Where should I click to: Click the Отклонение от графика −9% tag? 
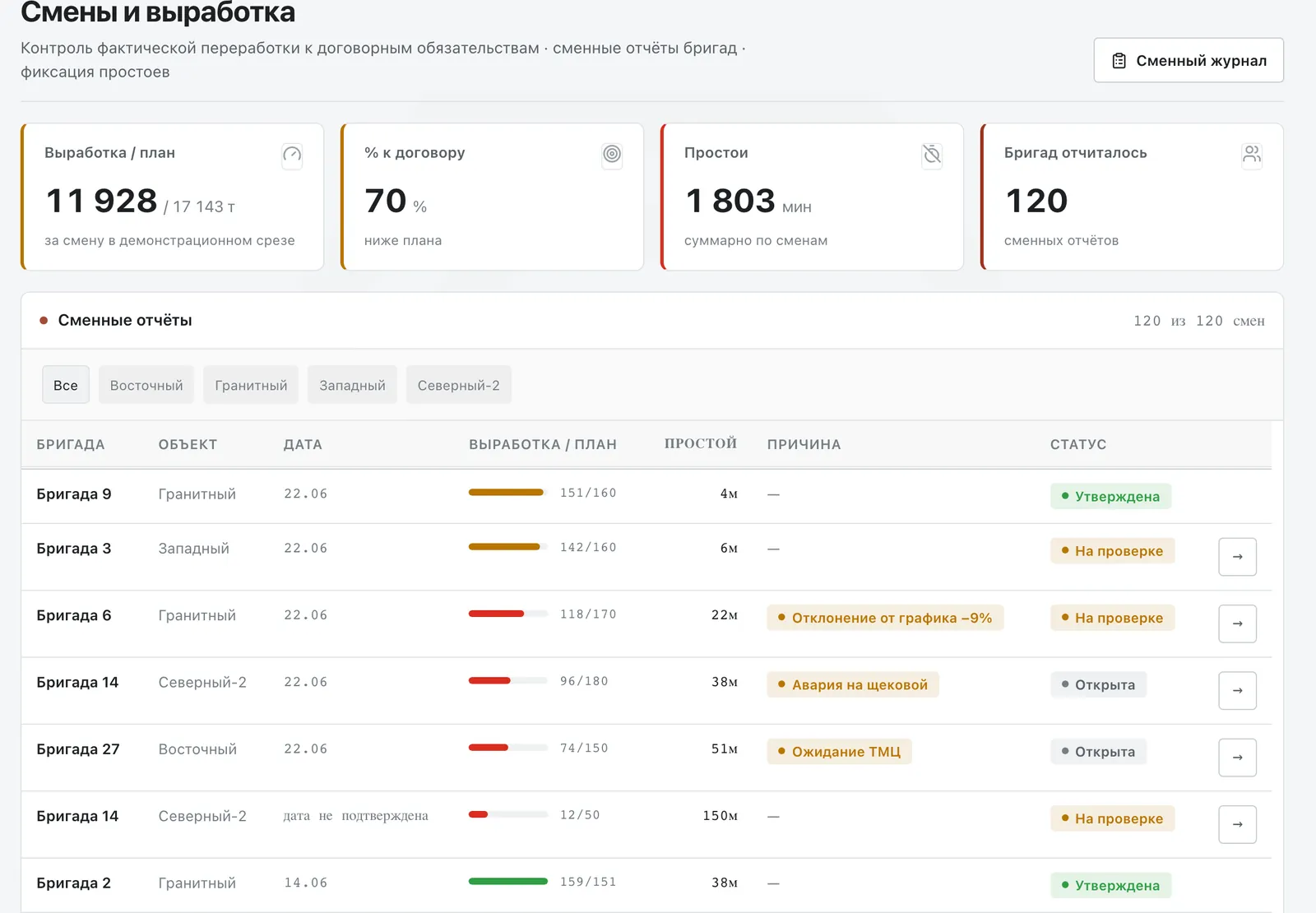(x=885, y=618)
